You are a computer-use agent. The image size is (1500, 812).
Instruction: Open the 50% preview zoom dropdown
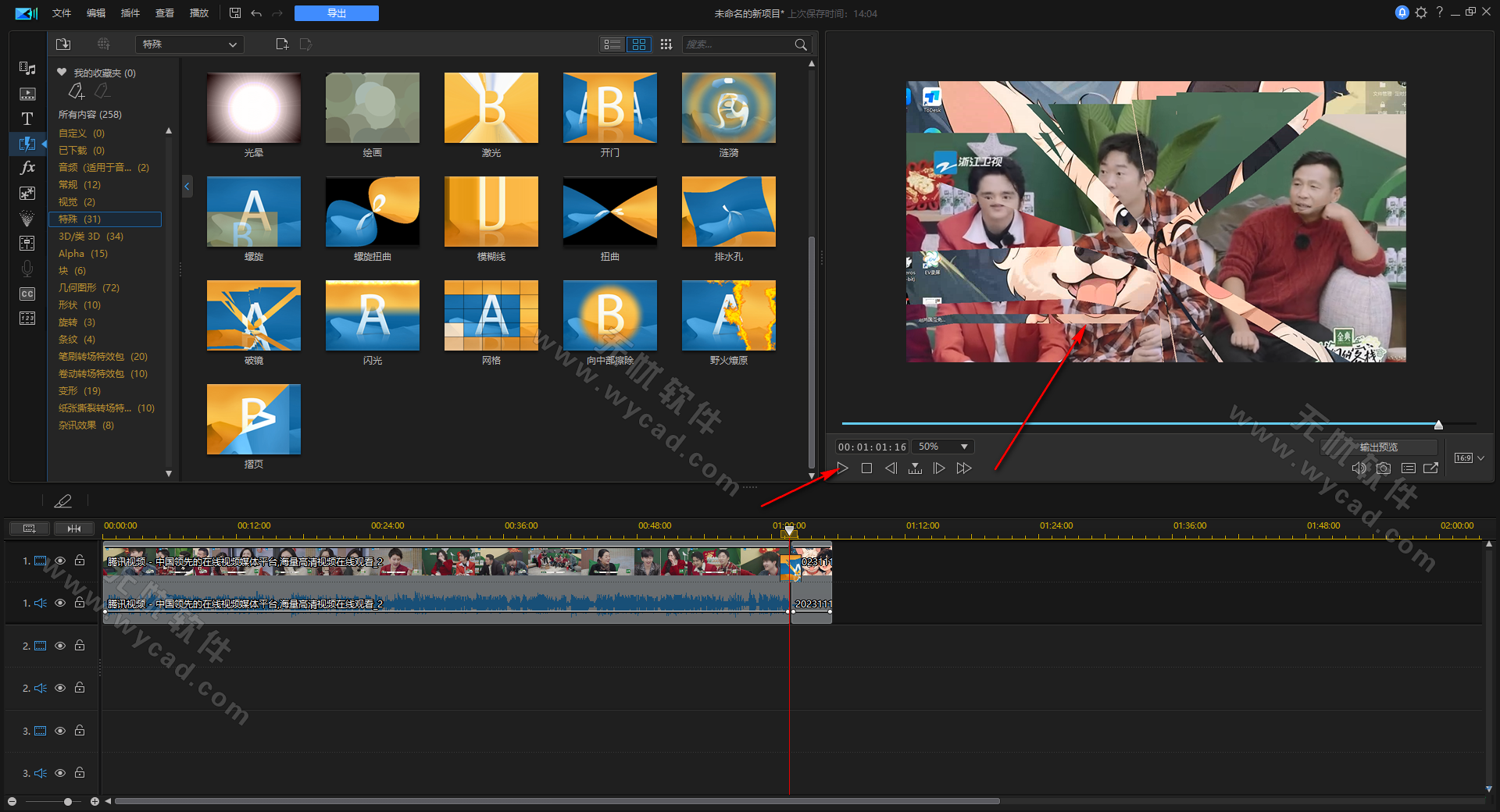tap(943, 447)
